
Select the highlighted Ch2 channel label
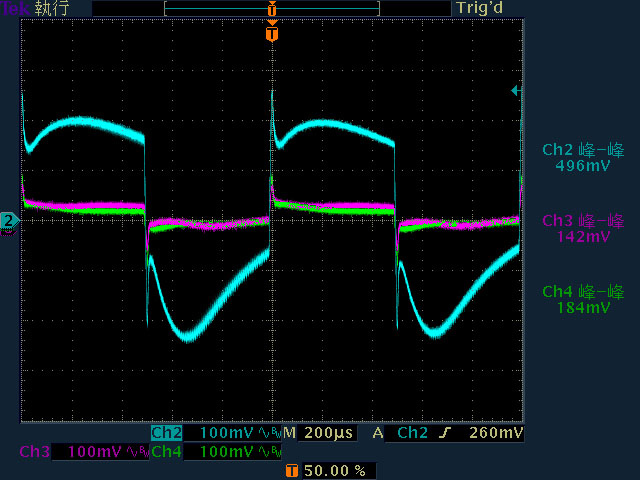[167, 433]
